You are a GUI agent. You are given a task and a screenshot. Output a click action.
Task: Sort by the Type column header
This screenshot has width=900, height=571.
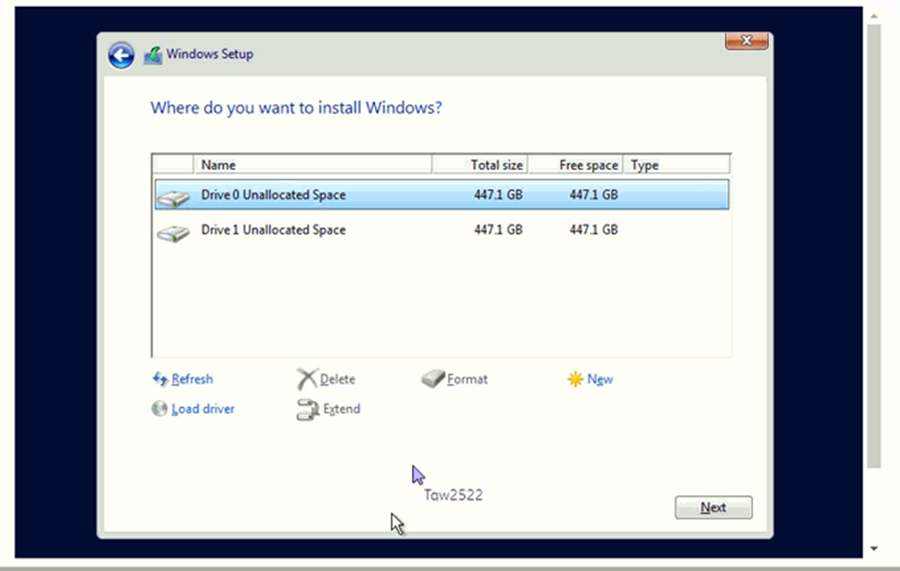point(677,165)
